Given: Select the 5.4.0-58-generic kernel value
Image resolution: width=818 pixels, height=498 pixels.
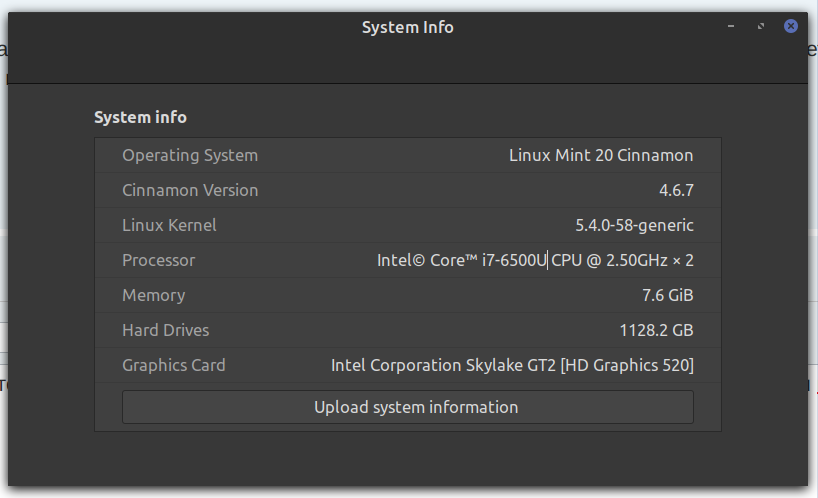Looking at the screenshot, I should click(634, 225).
